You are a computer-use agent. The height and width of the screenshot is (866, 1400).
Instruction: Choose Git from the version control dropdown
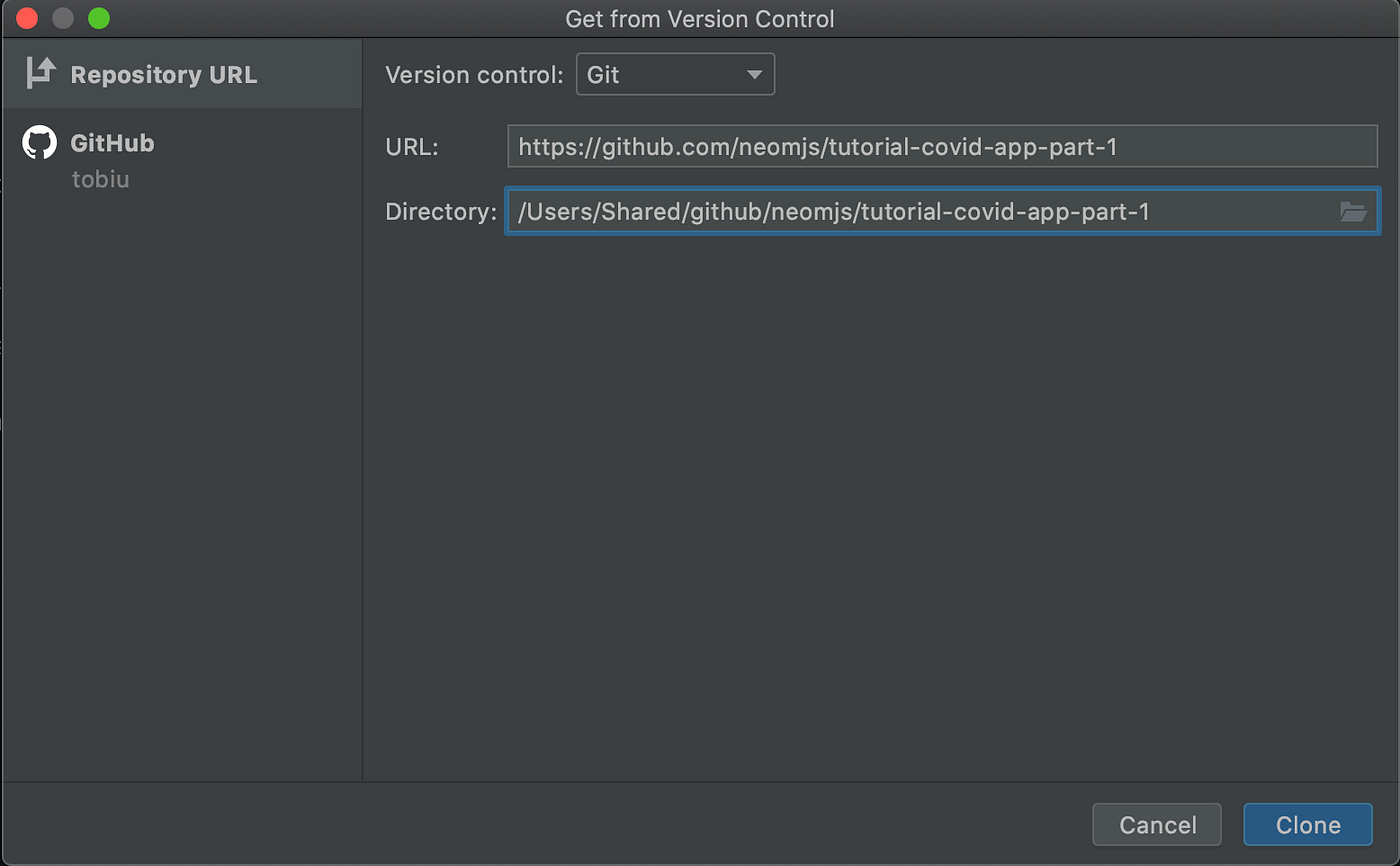point(675,73)
